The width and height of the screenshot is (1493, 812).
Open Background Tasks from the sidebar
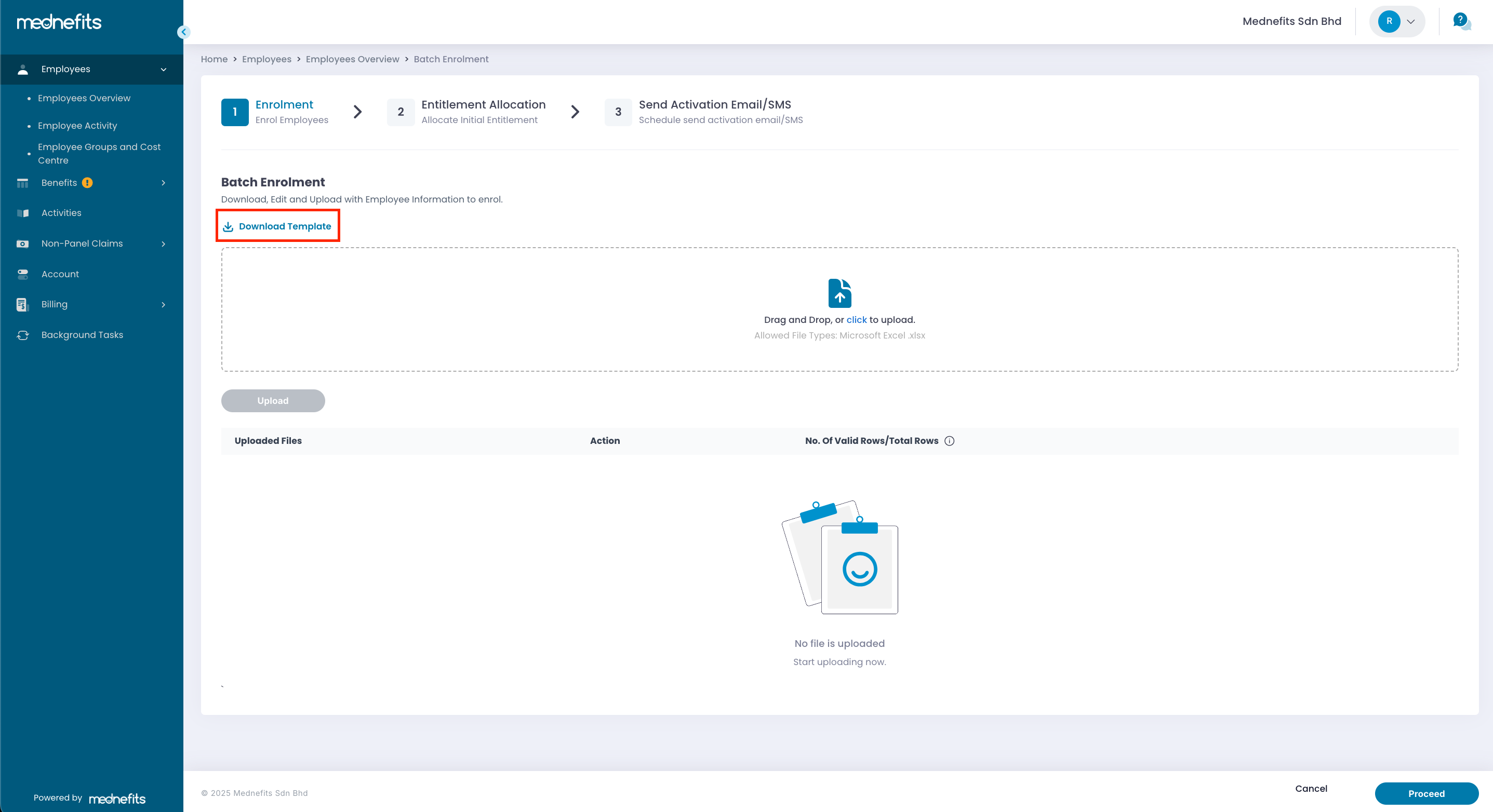[82, 335]
